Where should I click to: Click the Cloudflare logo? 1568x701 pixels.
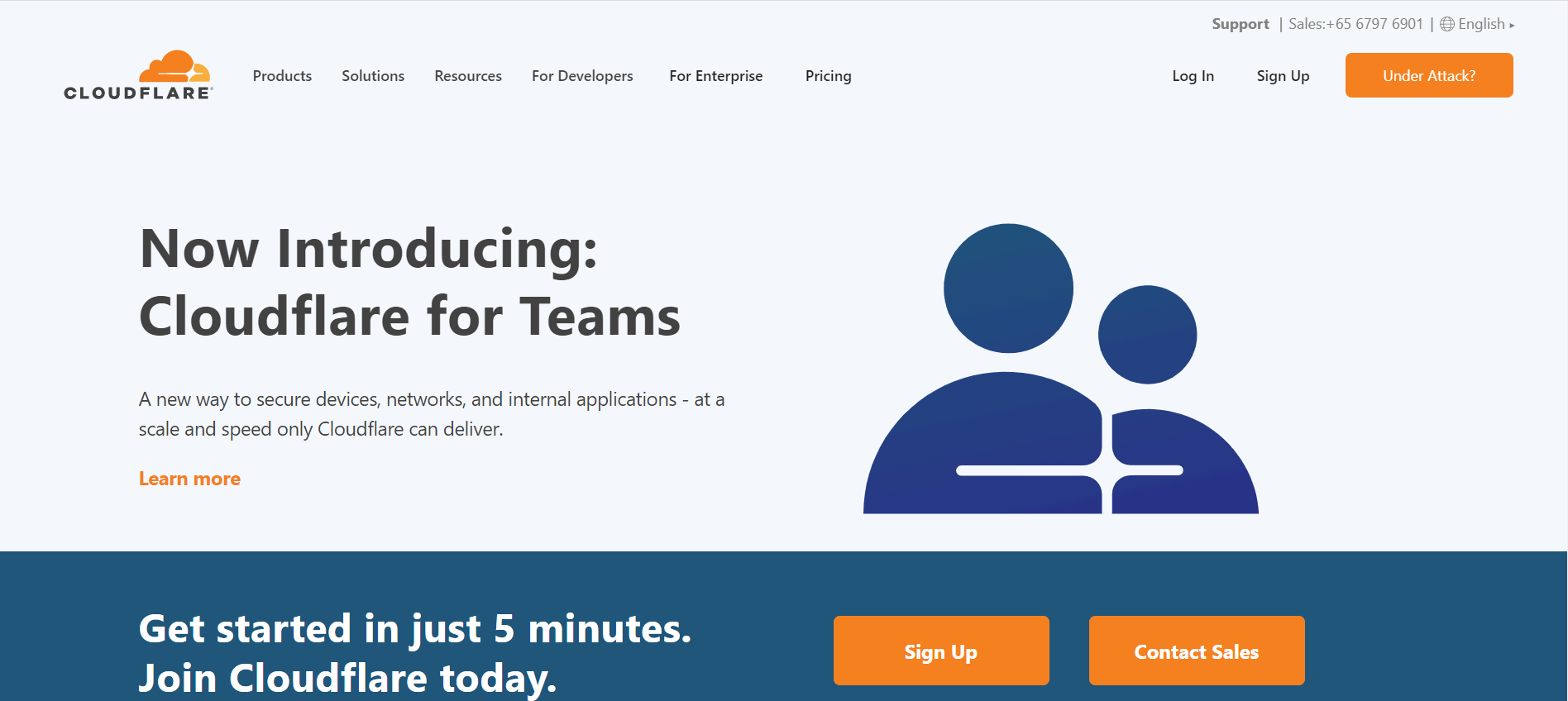tap(138, 75)
